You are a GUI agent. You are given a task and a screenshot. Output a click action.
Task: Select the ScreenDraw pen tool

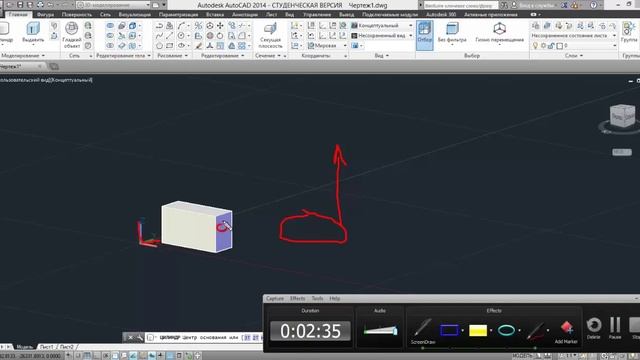[422, 331]
